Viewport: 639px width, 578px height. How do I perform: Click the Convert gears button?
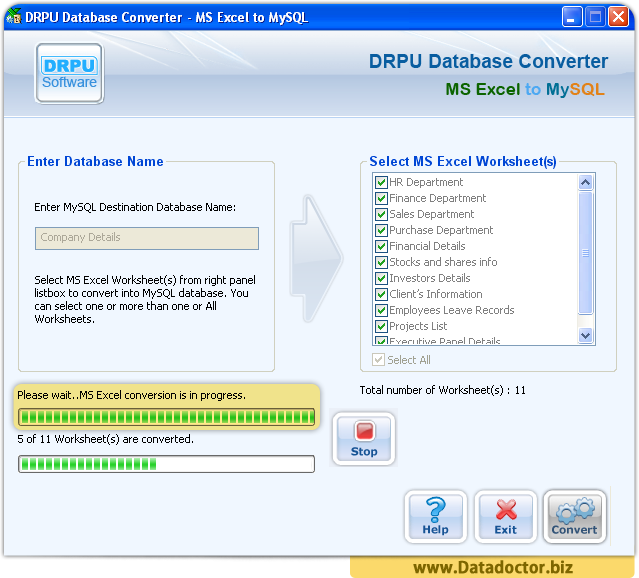[575, 516]
